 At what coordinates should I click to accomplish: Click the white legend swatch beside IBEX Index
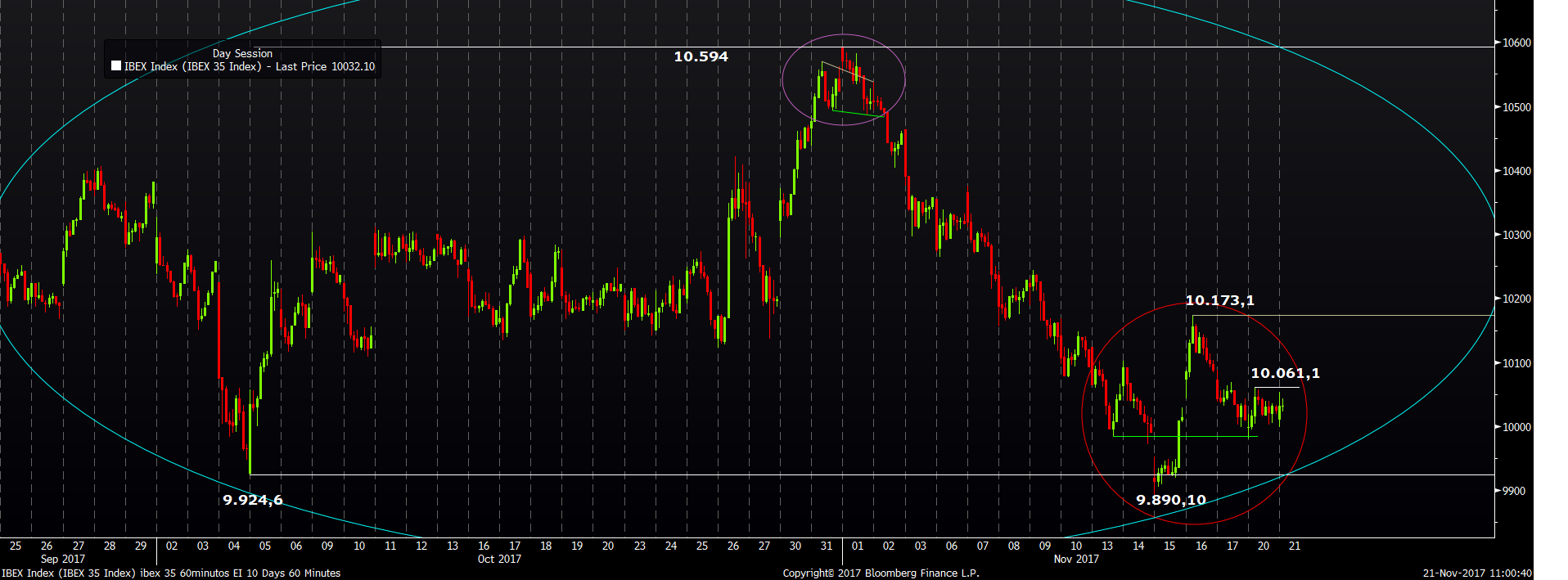click(116, 66)
